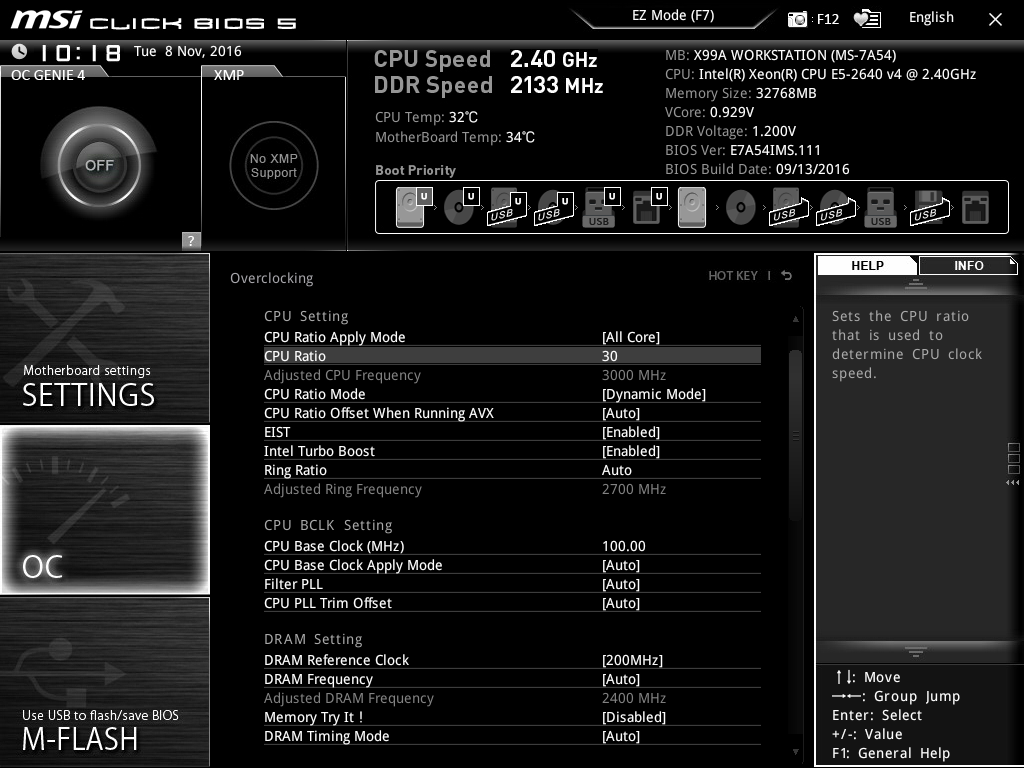Take a screenshot with the F12 camera icon

797,19
